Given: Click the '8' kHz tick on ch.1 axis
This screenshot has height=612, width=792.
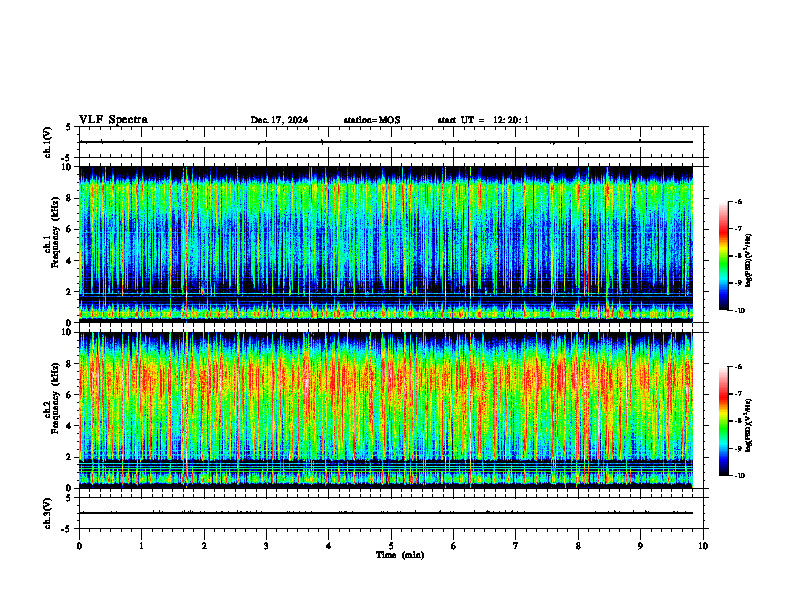Looking at the screenshot, I should coord(68,198).
